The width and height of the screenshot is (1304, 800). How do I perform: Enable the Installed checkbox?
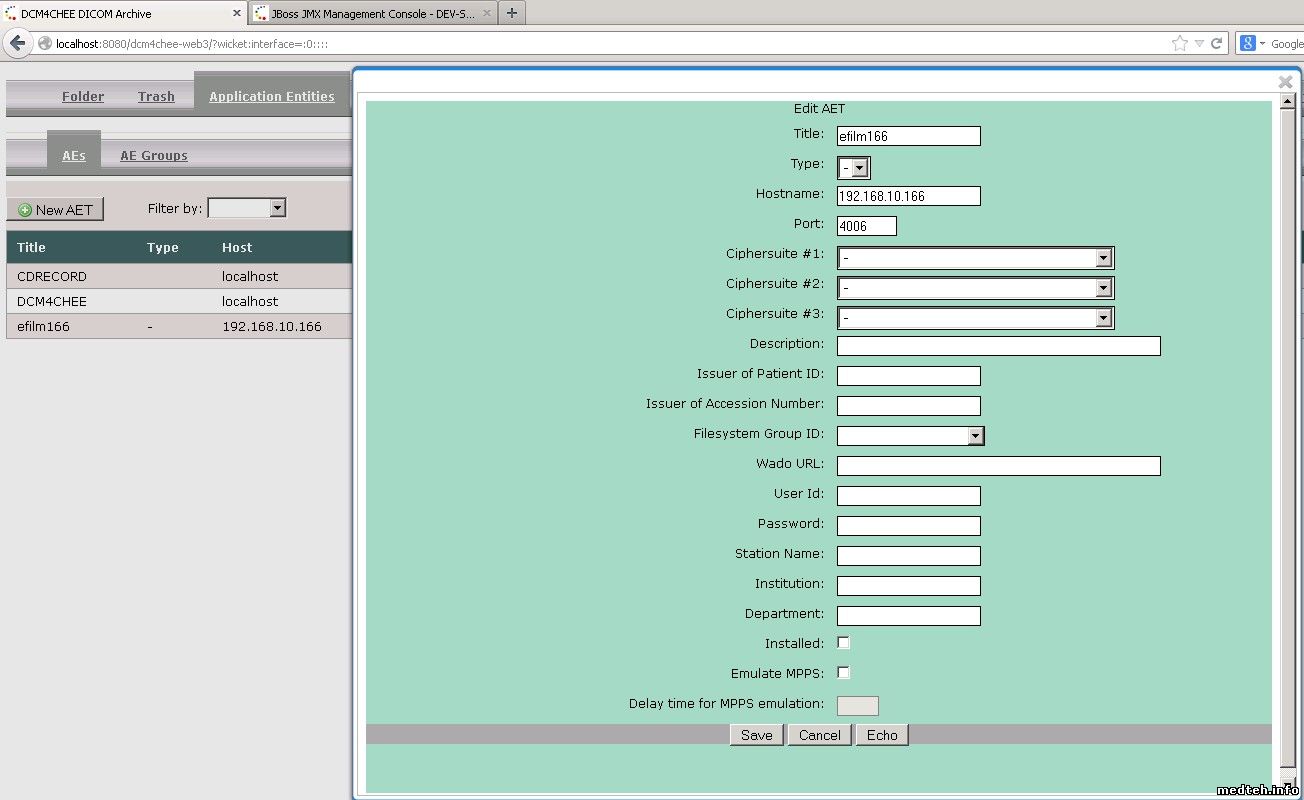pos(843,643)
